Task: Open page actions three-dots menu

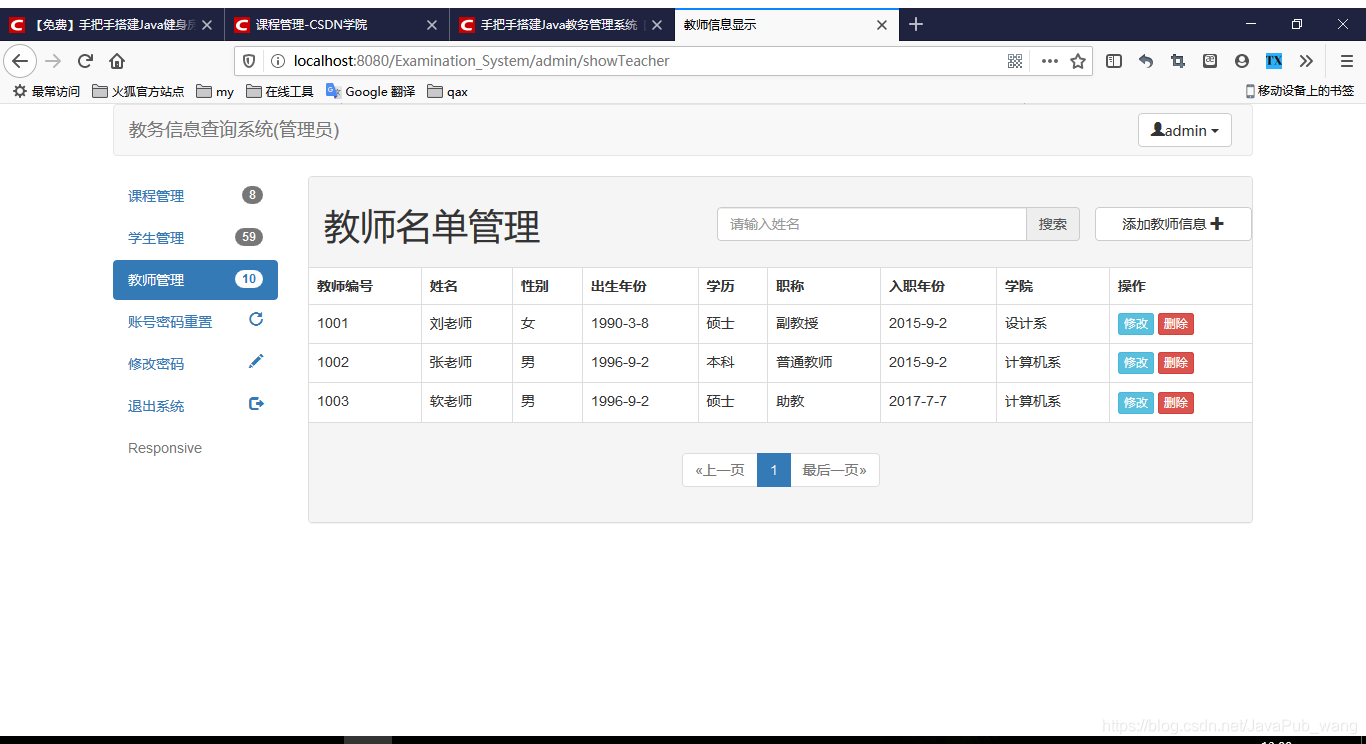Action: (1049, 61)
